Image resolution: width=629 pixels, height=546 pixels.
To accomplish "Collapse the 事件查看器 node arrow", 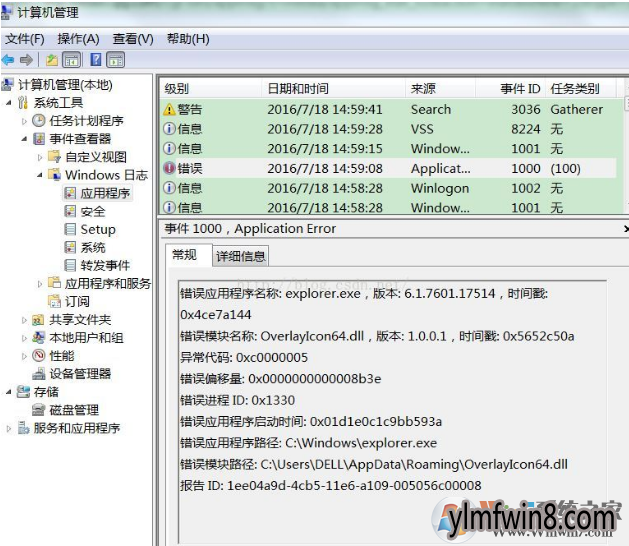I will (x=24, y=139).
